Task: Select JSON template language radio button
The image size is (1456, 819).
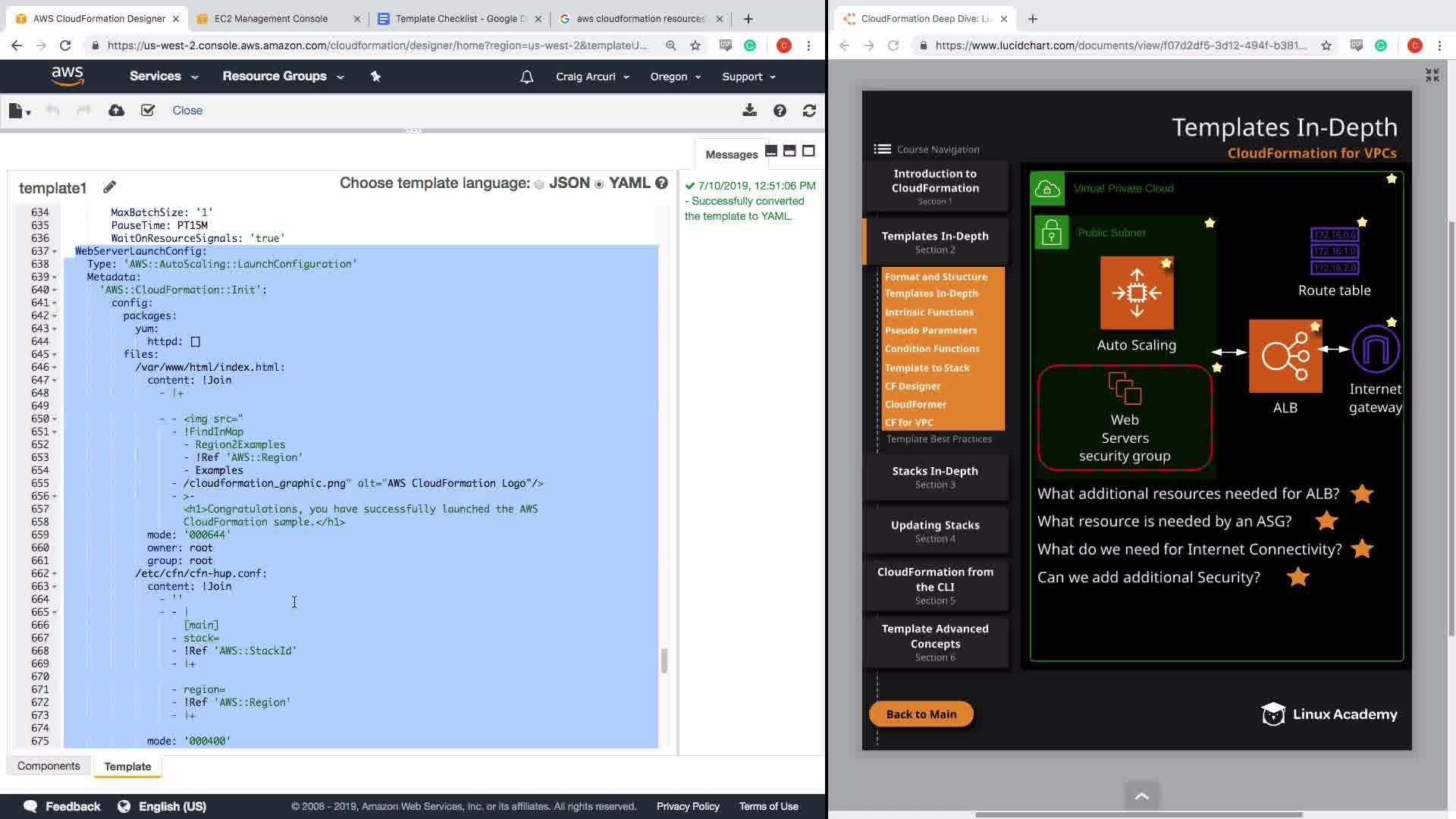Action: point(539,184)
